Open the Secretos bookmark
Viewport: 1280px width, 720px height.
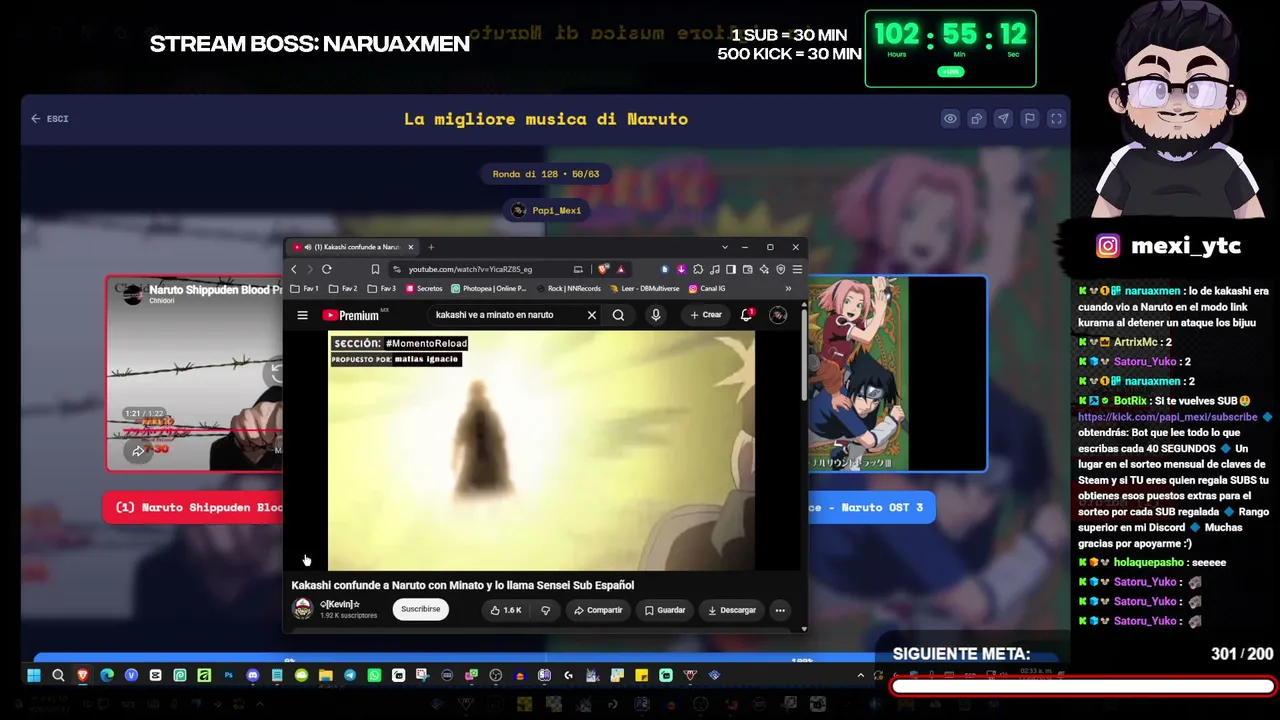tap(424, 289)
